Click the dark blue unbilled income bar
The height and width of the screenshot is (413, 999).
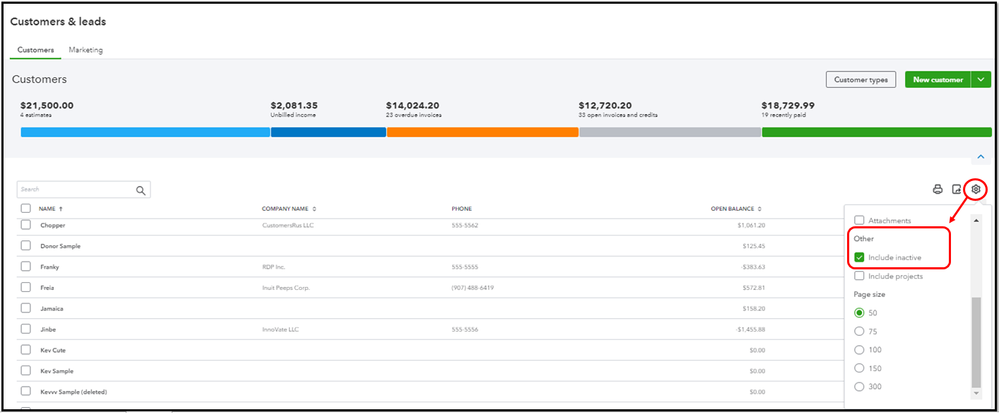pos(328,132)
